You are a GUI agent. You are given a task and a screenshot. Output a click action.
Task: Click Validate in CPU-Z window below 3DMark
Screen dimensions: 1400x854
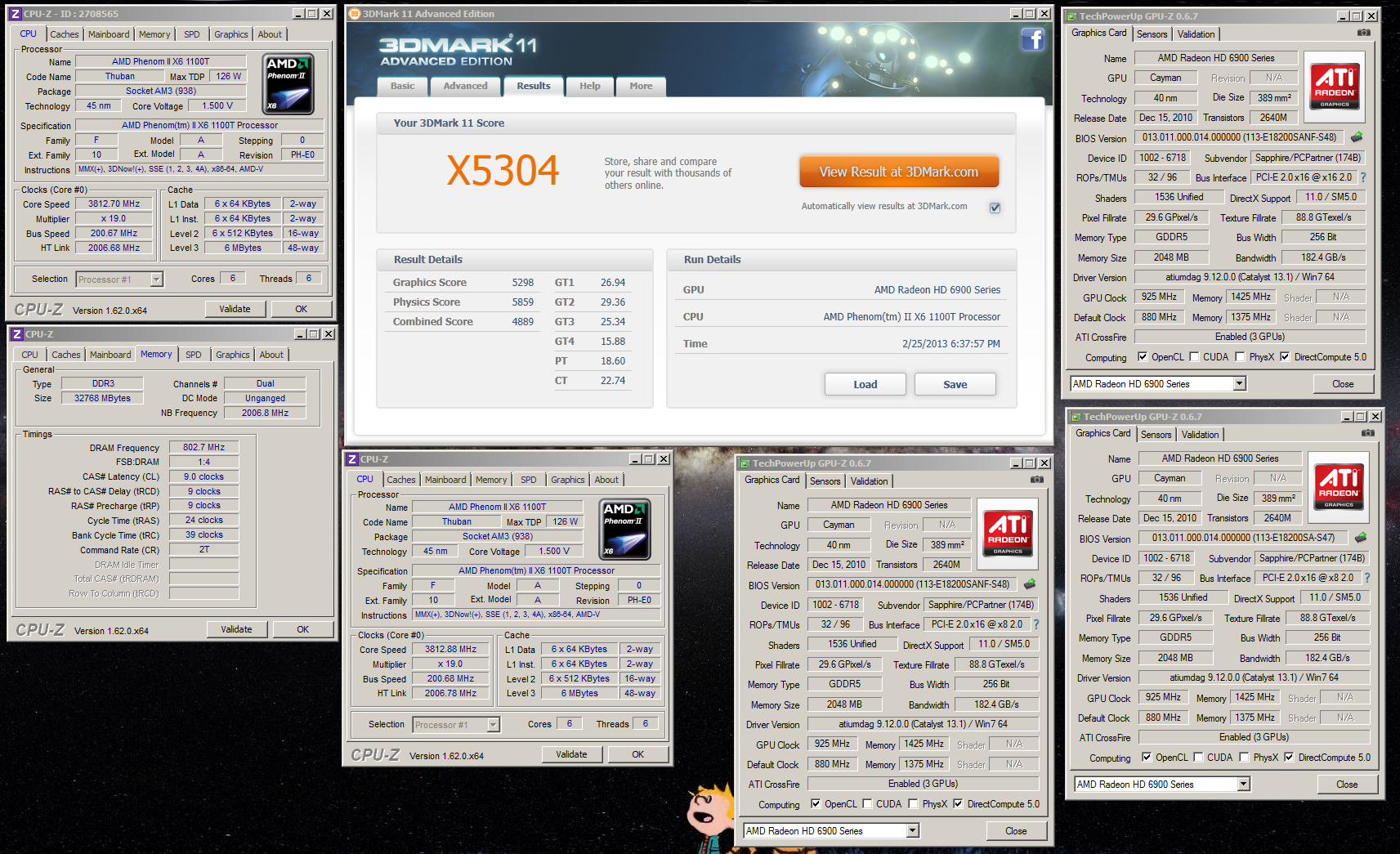pos(571,754)
